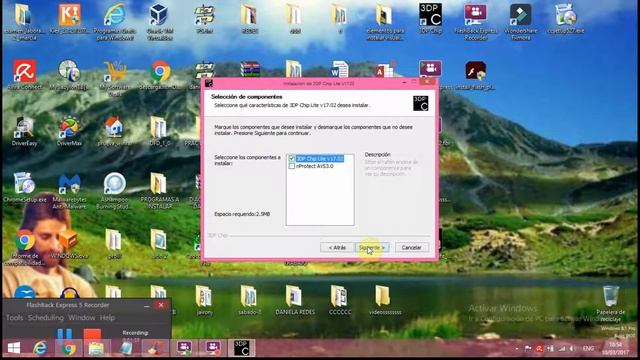Switch to 3DP Chip on the taskbar

click(242, 348)
